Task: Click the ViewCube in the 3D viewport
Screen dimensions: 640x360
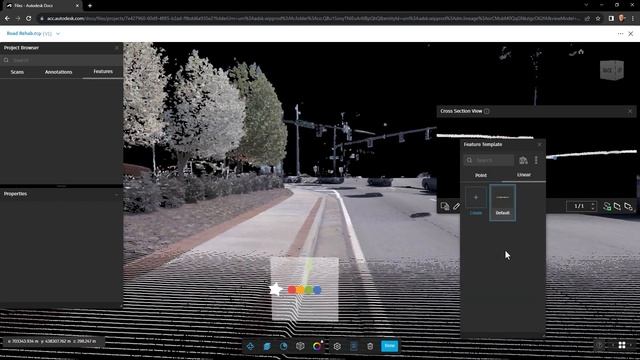Action: (612, 70)
